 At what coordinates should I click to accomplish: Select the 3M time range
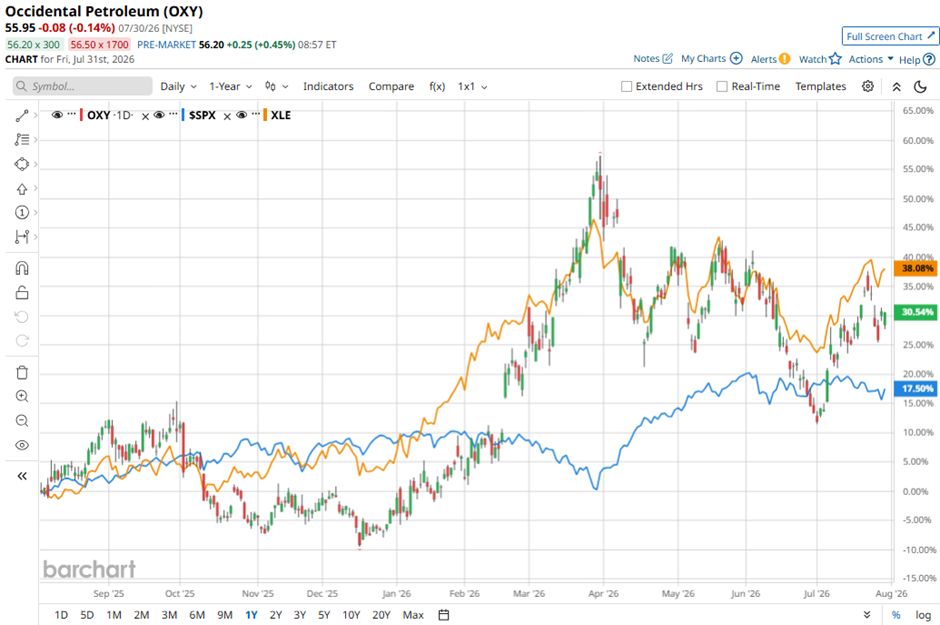(169, 615)
